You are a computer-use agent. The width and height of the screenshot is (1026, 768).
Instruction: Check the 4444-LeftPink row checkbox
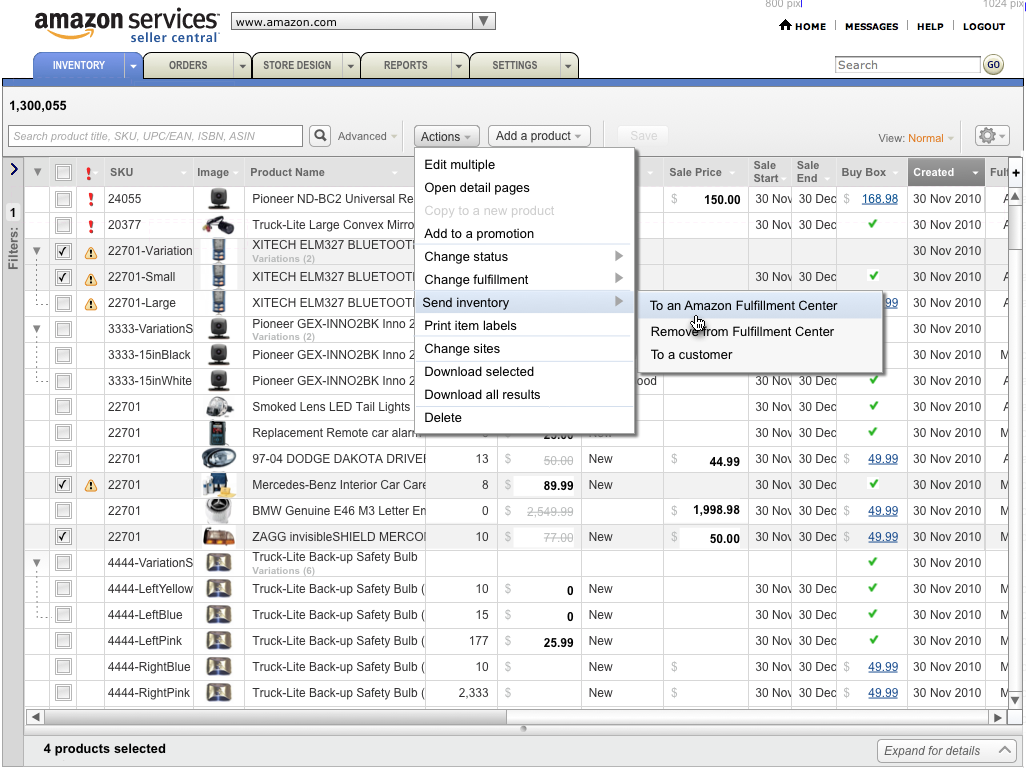tap(63, 640)
